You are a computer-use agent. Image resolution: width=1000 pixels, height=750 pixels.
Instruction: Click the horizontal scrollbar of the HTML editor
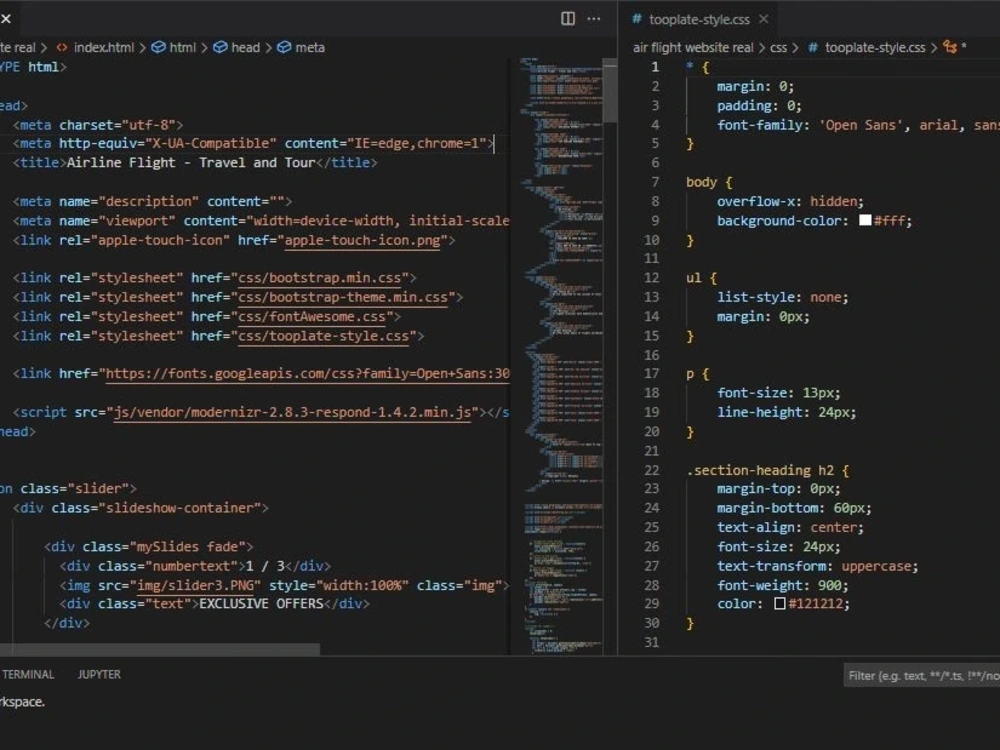pos(159,649)
